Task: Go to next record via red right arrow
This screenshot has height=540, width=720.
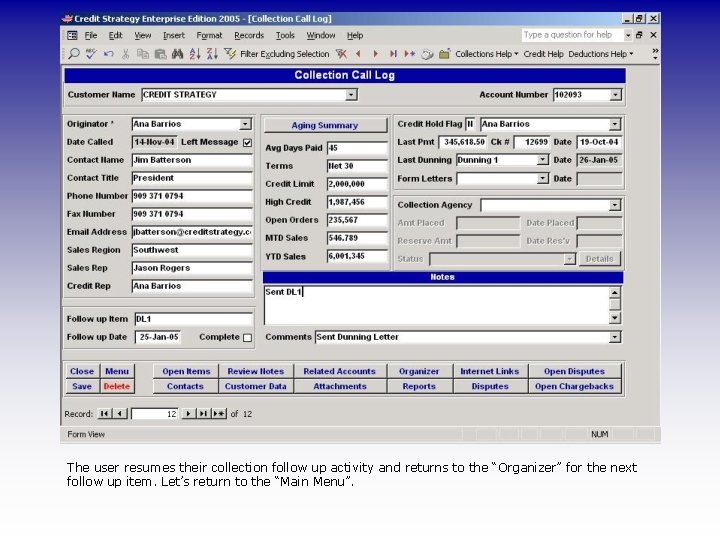Action: click(x=376, y=54)
